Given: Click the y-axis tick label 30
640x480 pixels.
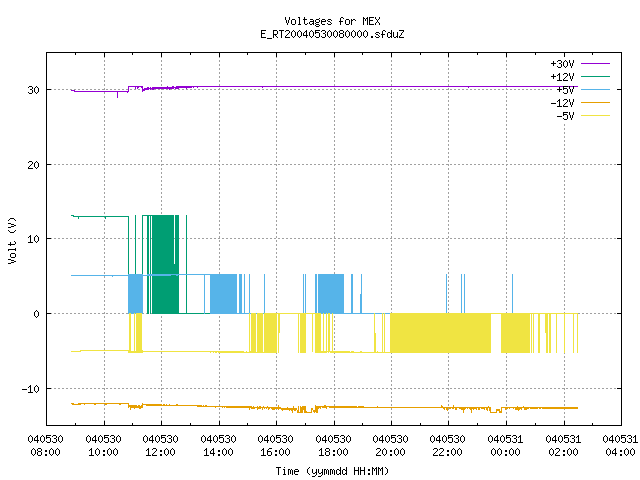Looking at the screenshot, I should (33, 90).
